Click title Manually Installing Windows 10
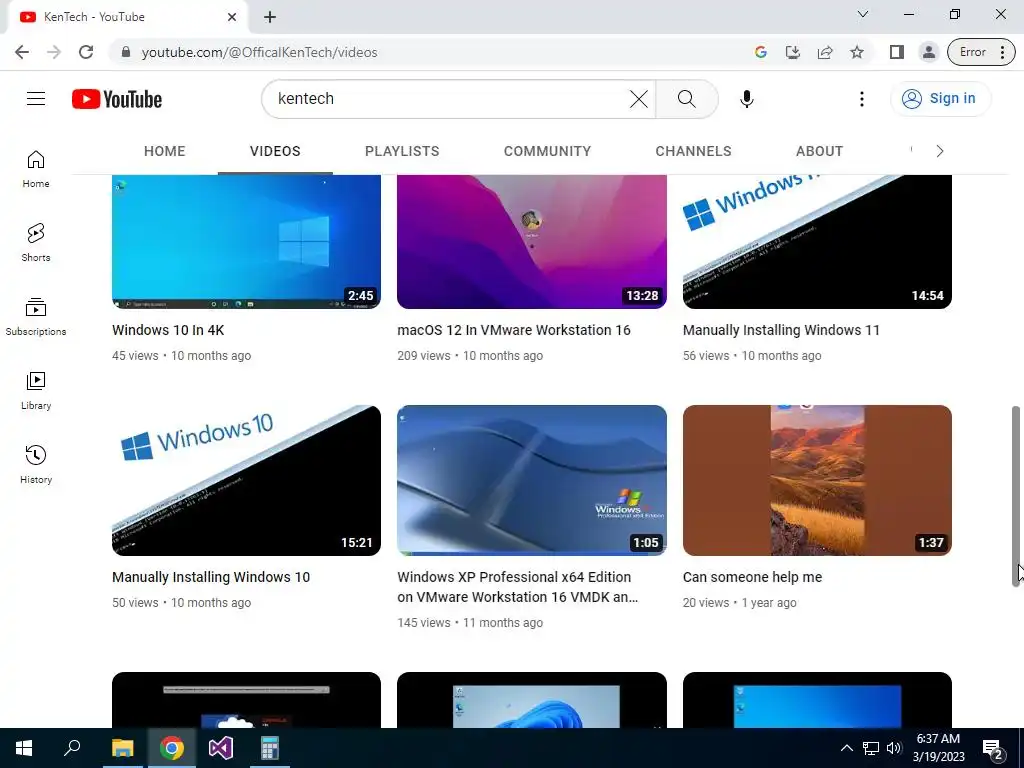This screenshot has height=768, width=1024. coord(211,577)
